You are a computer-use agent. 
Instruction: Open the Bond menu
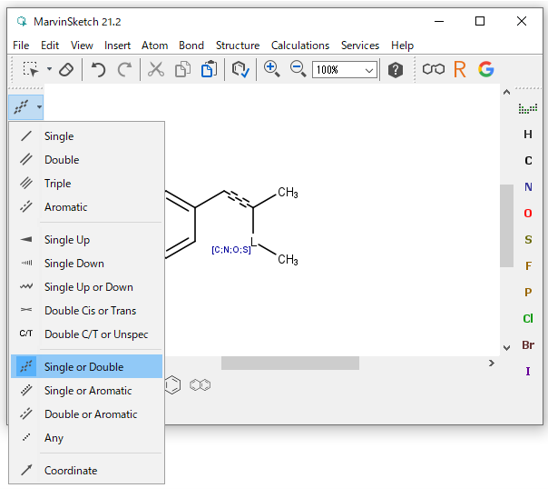point(191,45)
